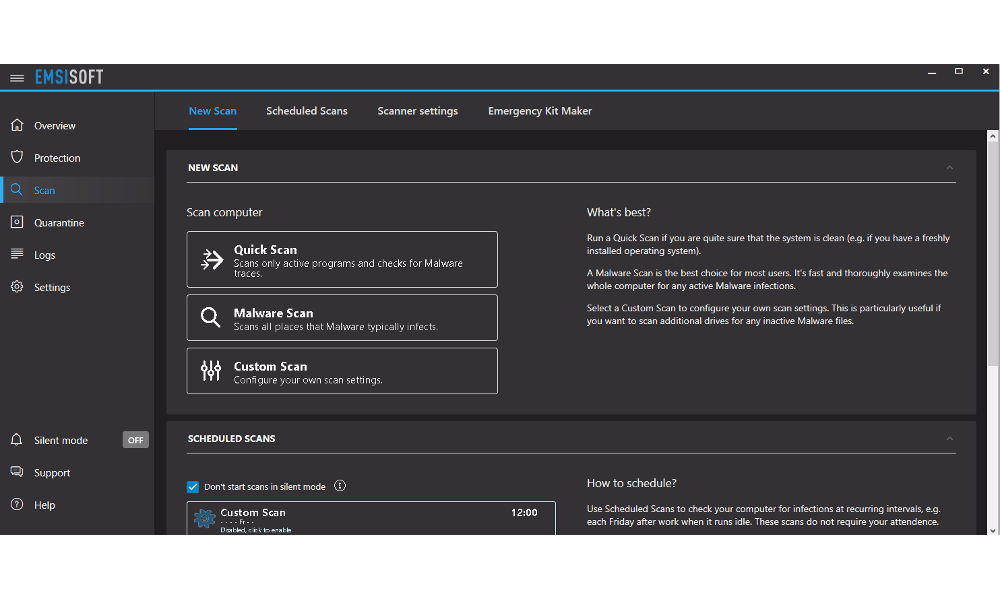The image size is (1000, 600).
Task: Open Support label in the sidebar
Action: pos(52,472)
